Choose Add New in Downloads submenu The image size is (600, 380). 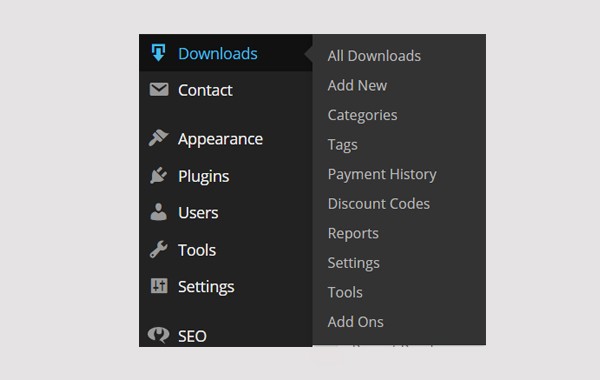pyautogui.click(x=357, y=85)
